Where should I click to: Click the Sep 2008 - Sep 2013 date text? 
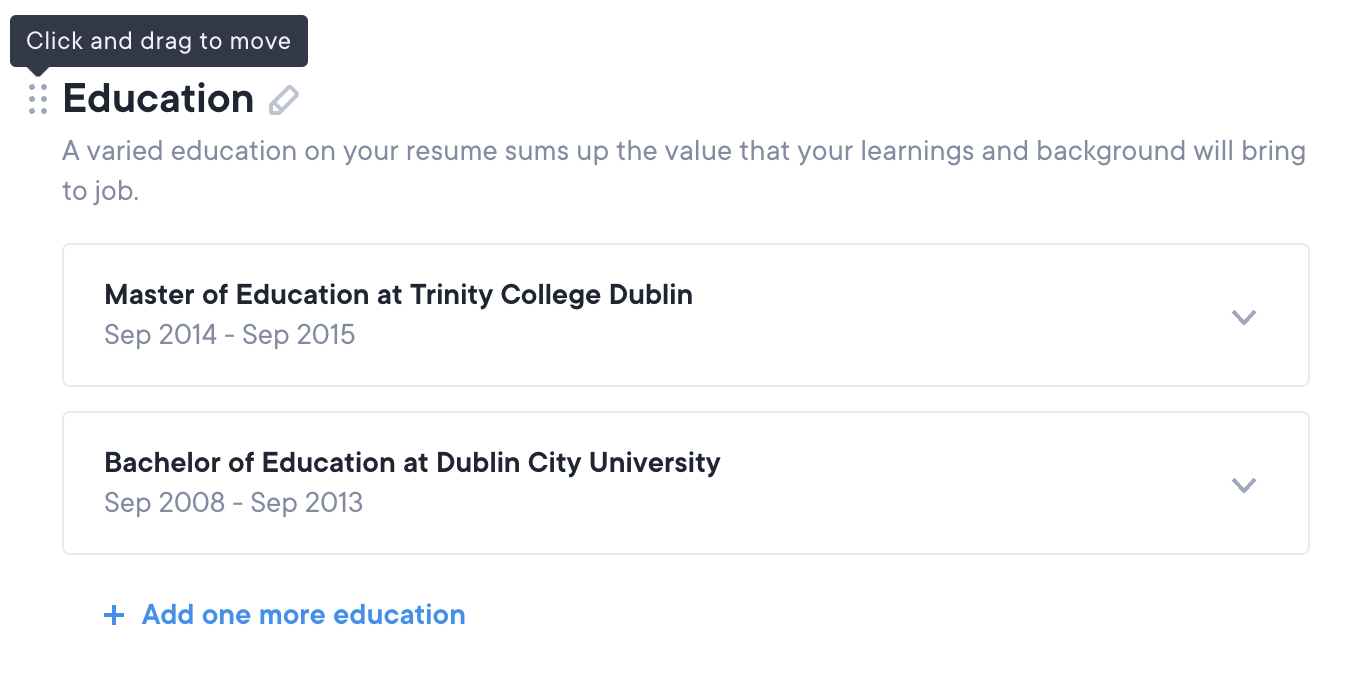pos(233,502)
